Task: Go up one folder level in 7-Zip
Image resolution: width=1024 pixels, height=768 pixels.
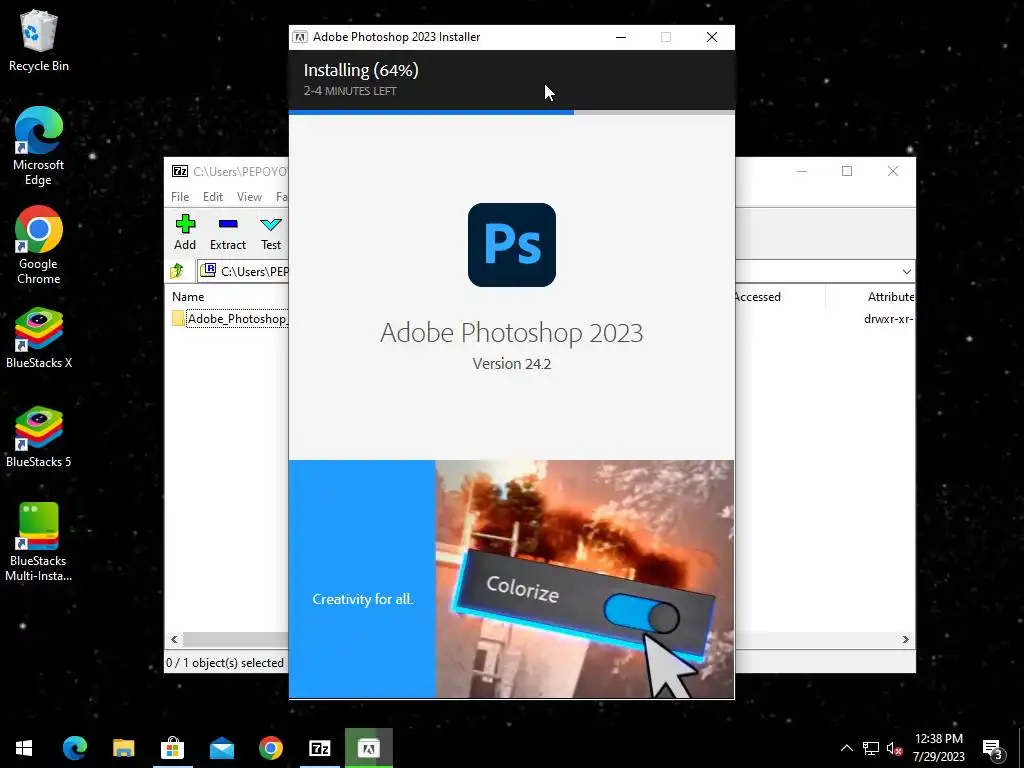Action: click(x=177, y=271)
